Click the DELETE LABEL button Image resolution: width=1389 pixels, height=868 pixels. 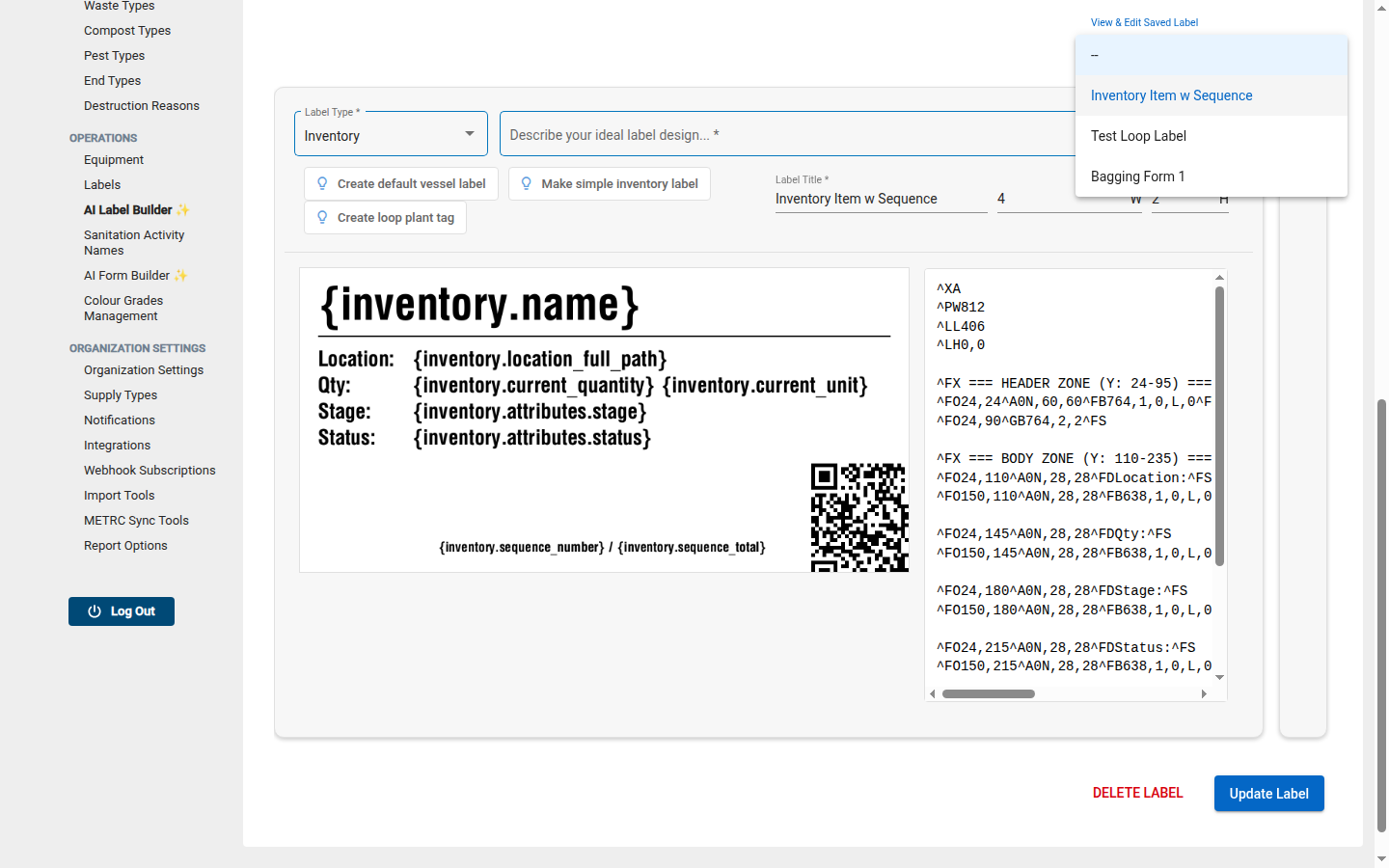click(1137, 793)
